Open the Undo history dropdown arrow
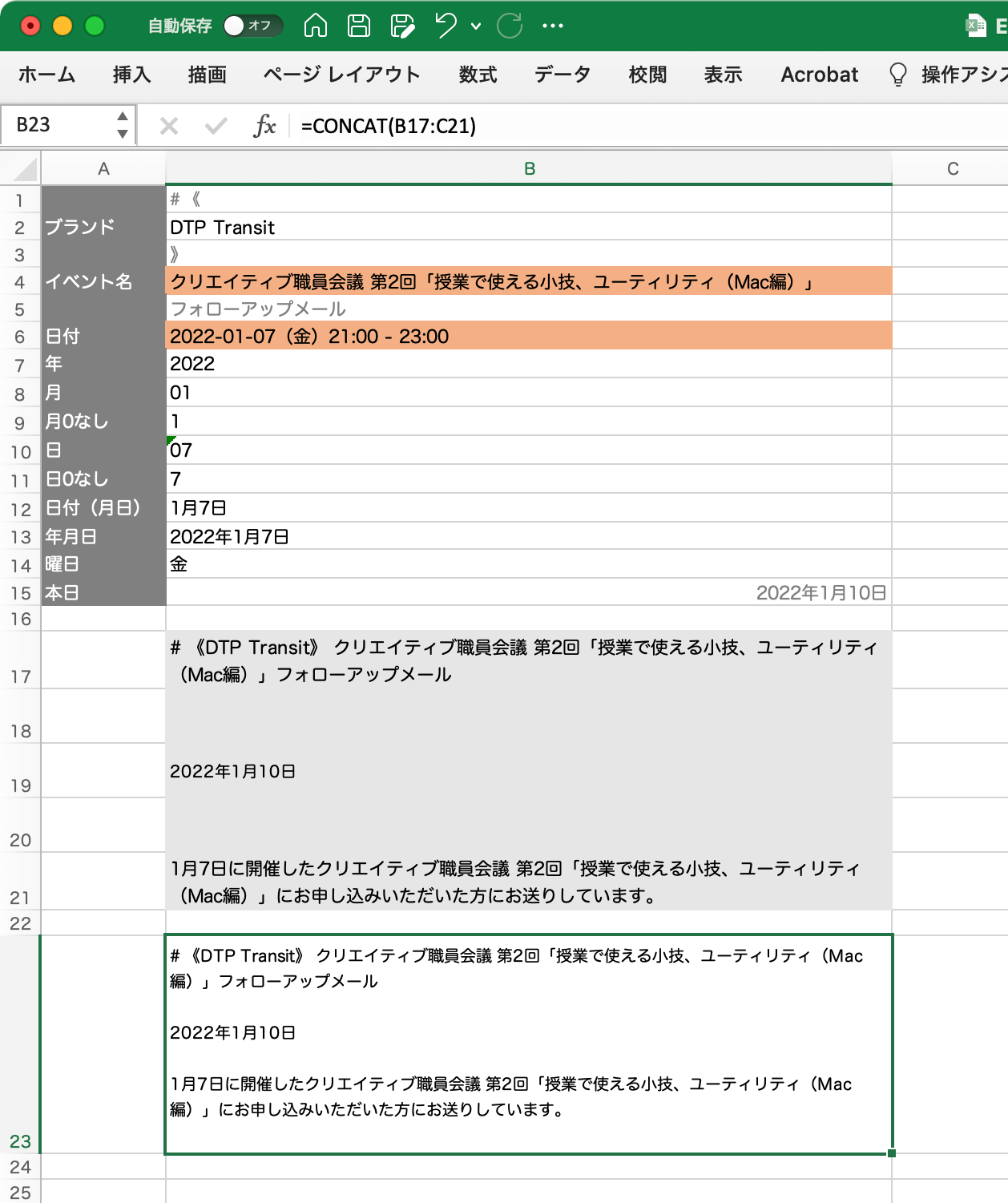1008x1203 pixels. tap(476, 26)
